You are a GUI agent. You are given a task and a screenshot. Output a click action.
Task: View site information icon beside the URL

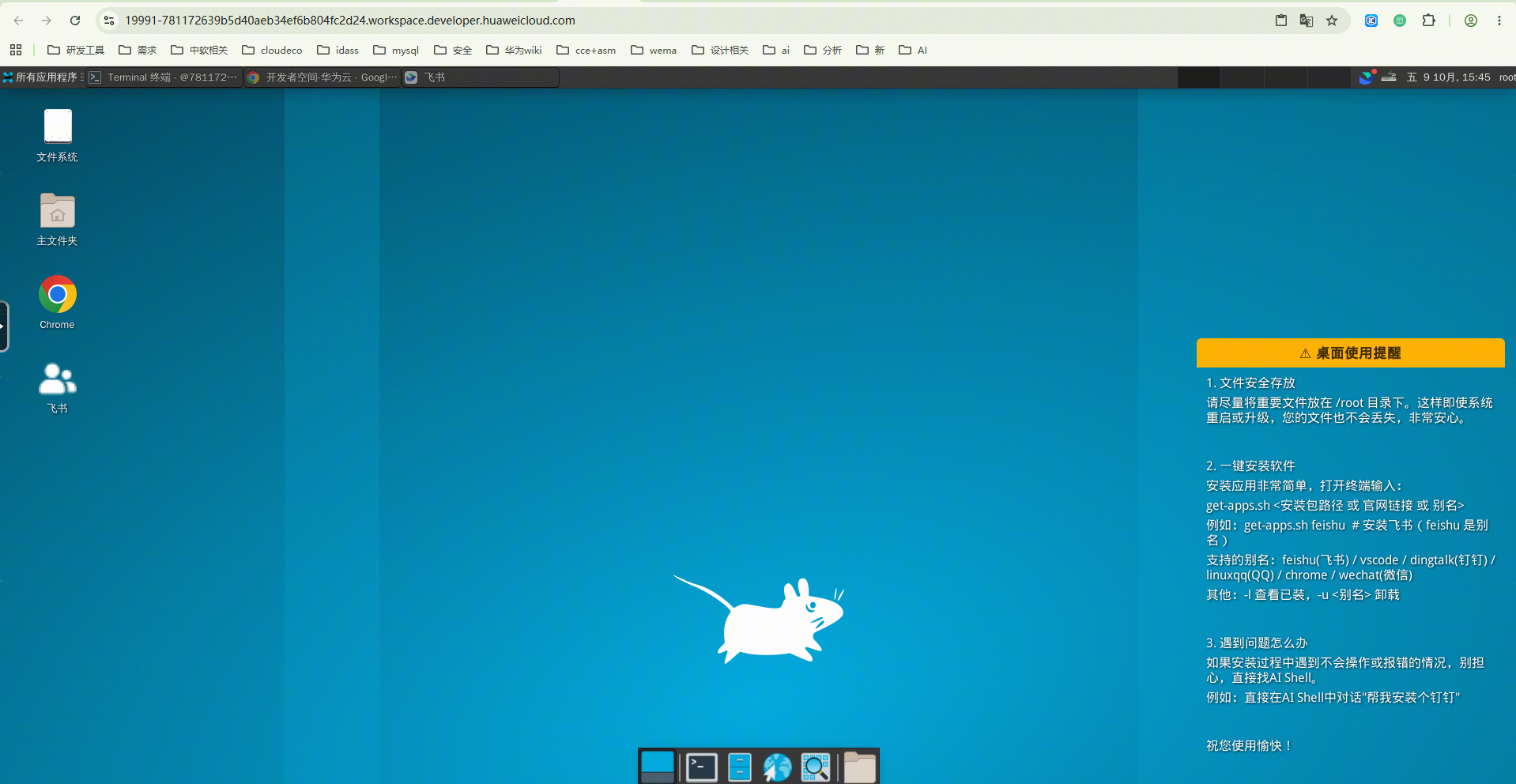coord(109,21)
